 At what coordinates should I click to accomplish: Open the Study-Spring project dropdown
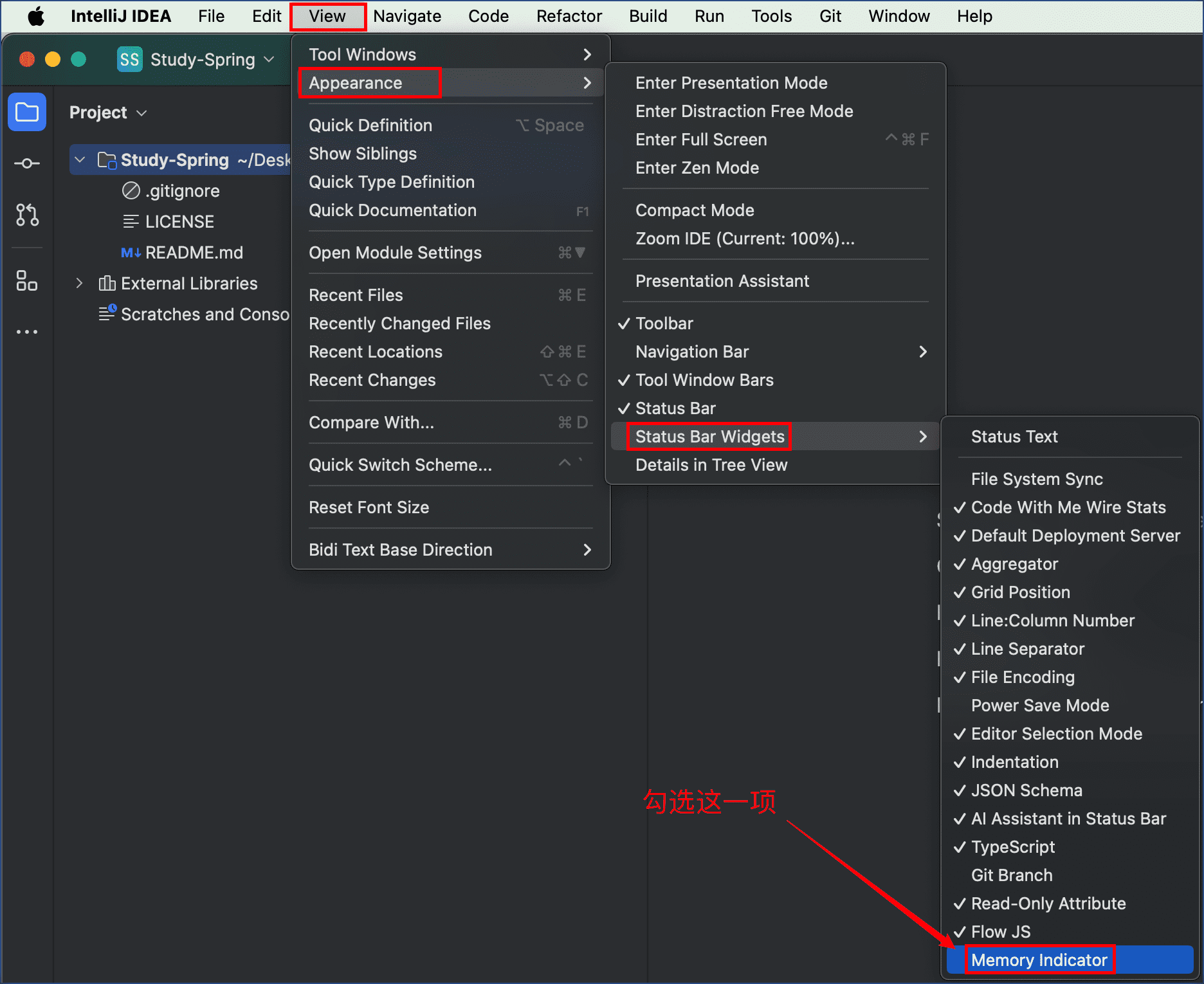[196, 59]
